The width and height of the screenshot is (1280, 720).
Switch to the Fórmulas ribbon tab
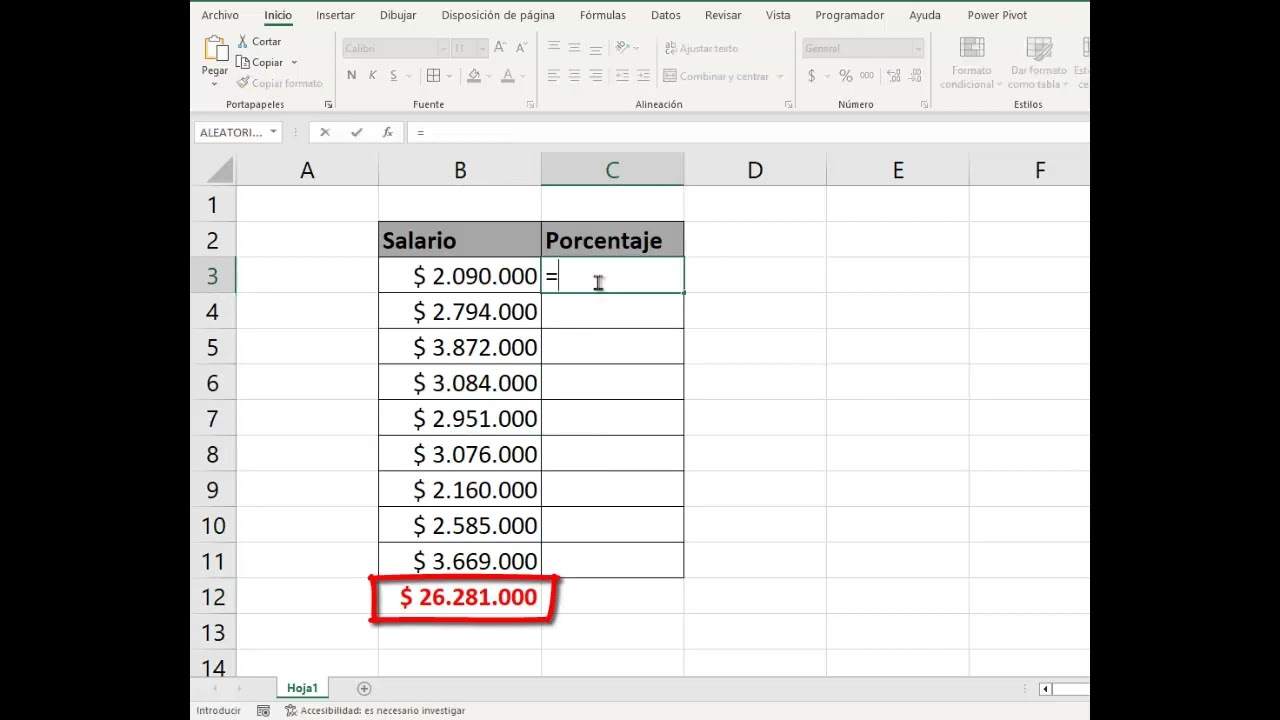pos(602,15)
